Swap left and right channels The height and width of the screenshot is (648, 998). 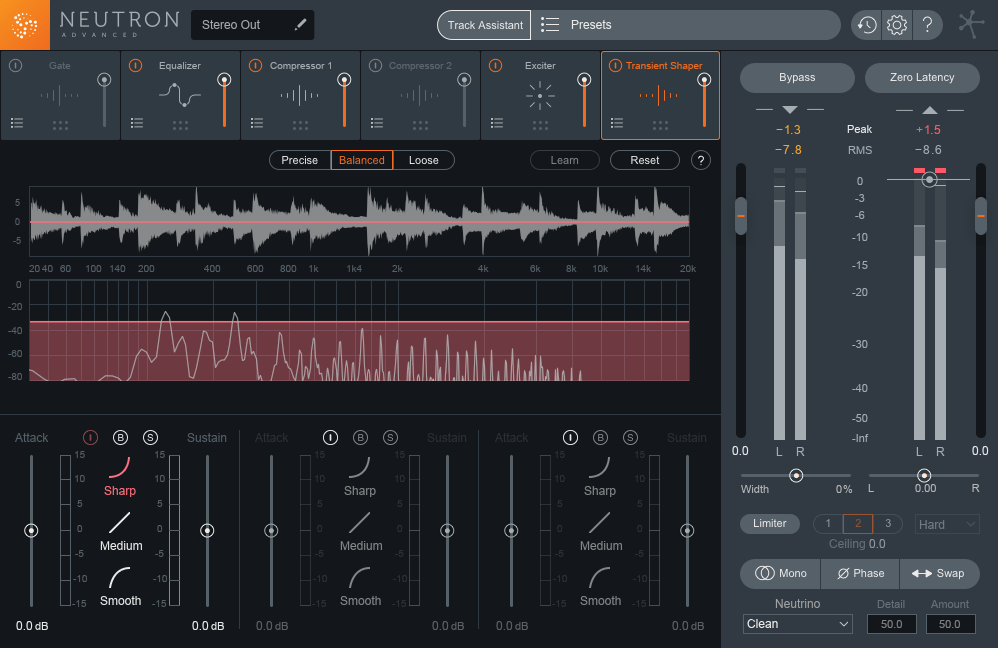[x=939, y=574]
